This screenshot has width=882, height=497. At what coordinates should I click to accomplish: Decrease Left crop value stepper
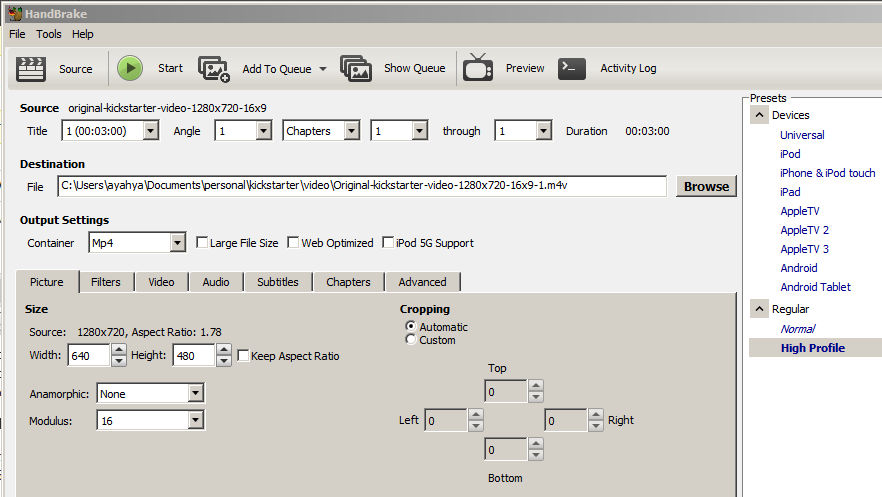click(476, 426)
